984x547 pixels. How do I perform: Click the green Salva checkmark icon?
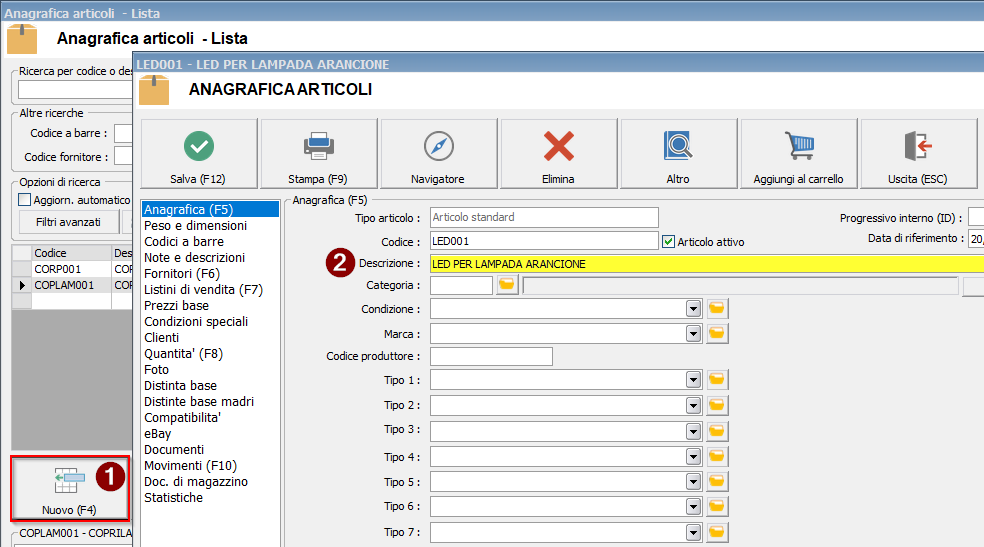click(199, 146)
